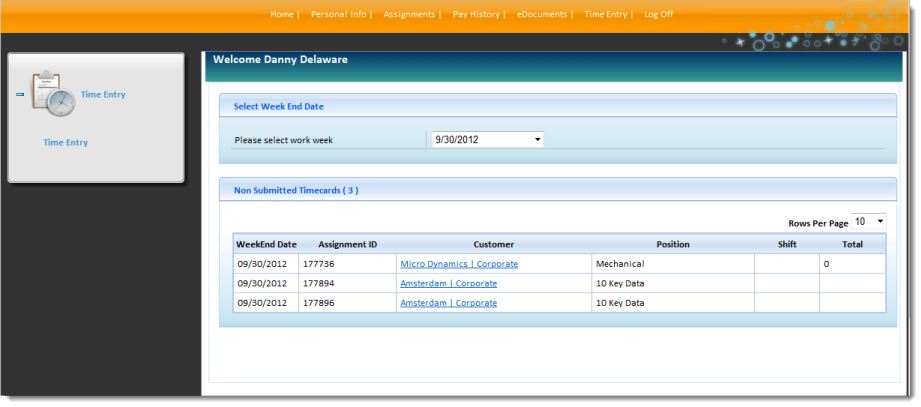Select the Time Entry sub-item in sidebar
Image resolution: width=921 pixels, height=407 pixels.
point(65,143)
